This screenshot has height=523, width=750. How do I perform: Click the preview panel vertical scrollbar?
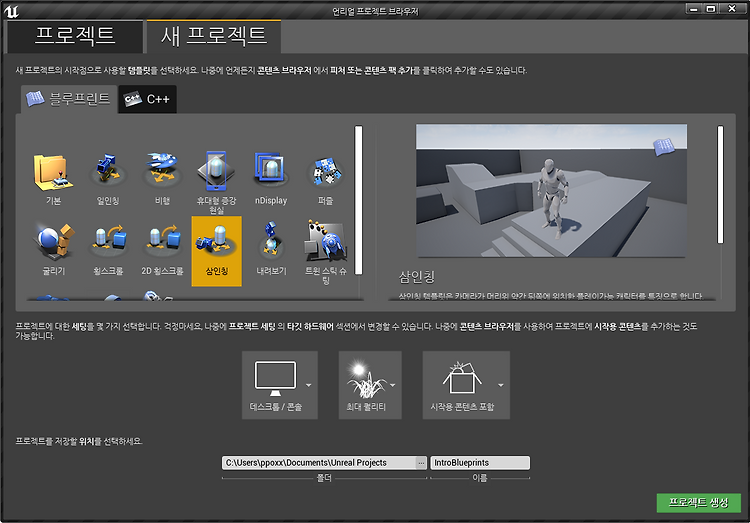(x=720, y=185)
